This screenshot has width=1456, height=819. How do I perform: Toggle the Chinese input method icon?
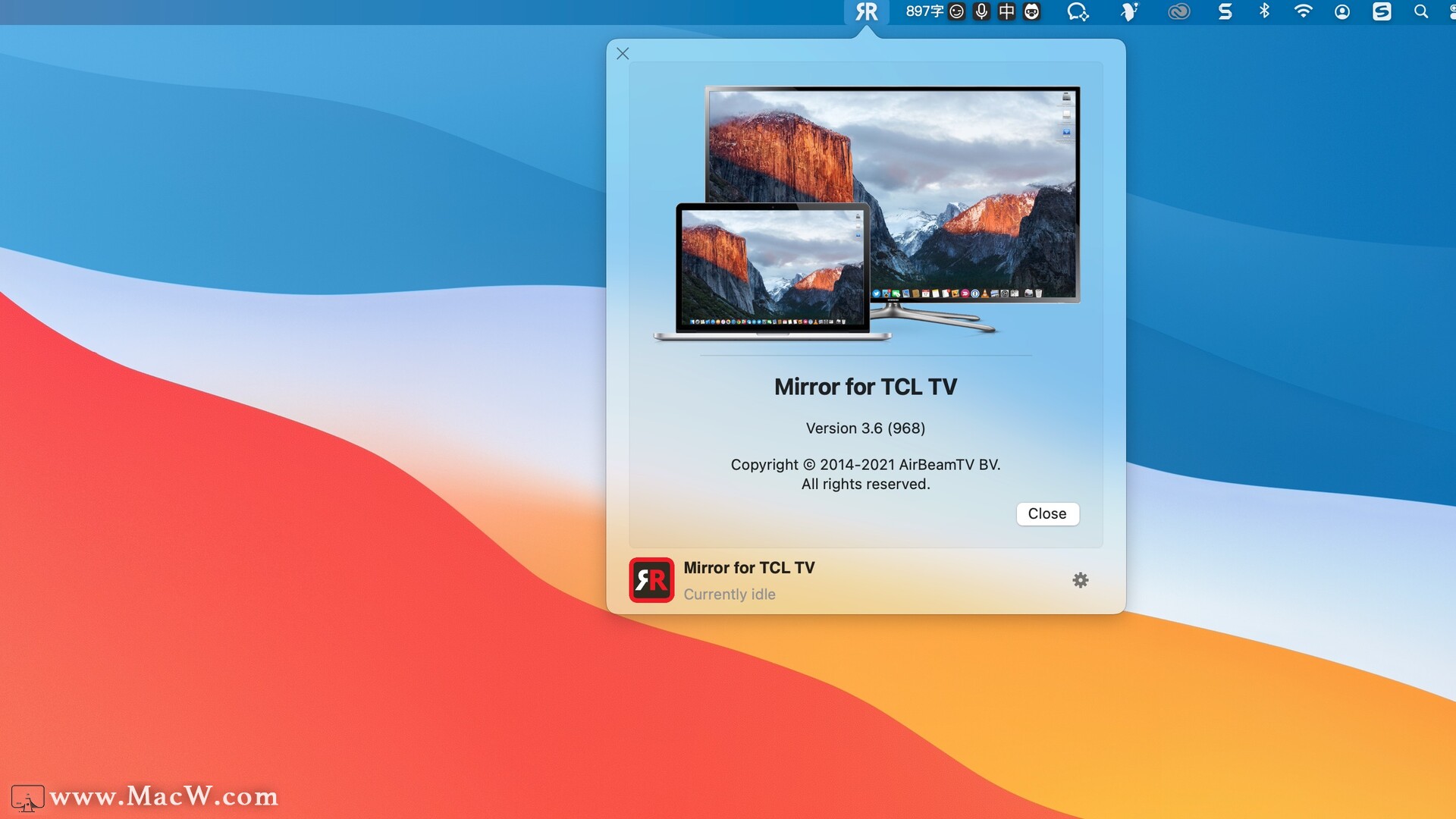pyautogui.click(x=1007, y=11)
